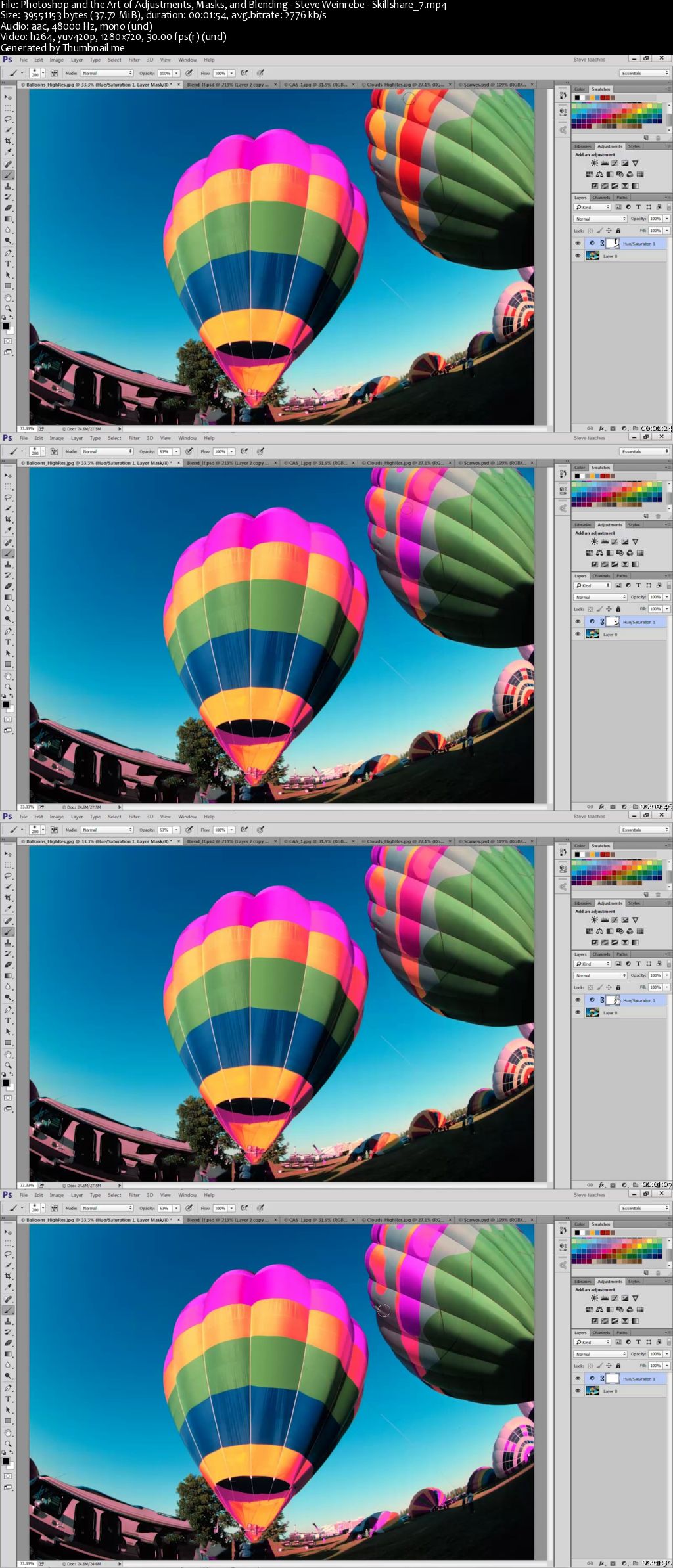Open the Image menu in the second frame
The width and height of the screenshot is (673, 1568).
coord(57,438)
